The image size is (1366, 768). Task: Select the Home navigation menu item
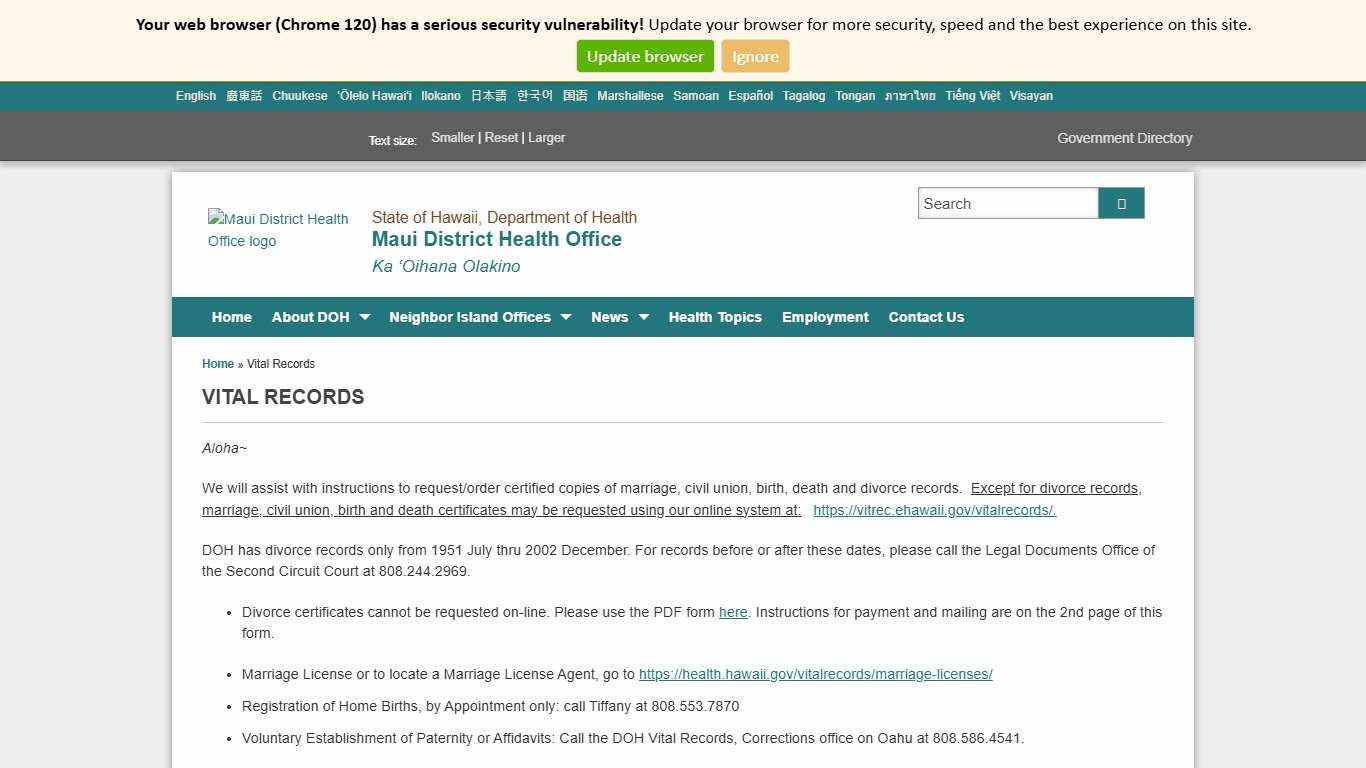[x=231, y=317]
